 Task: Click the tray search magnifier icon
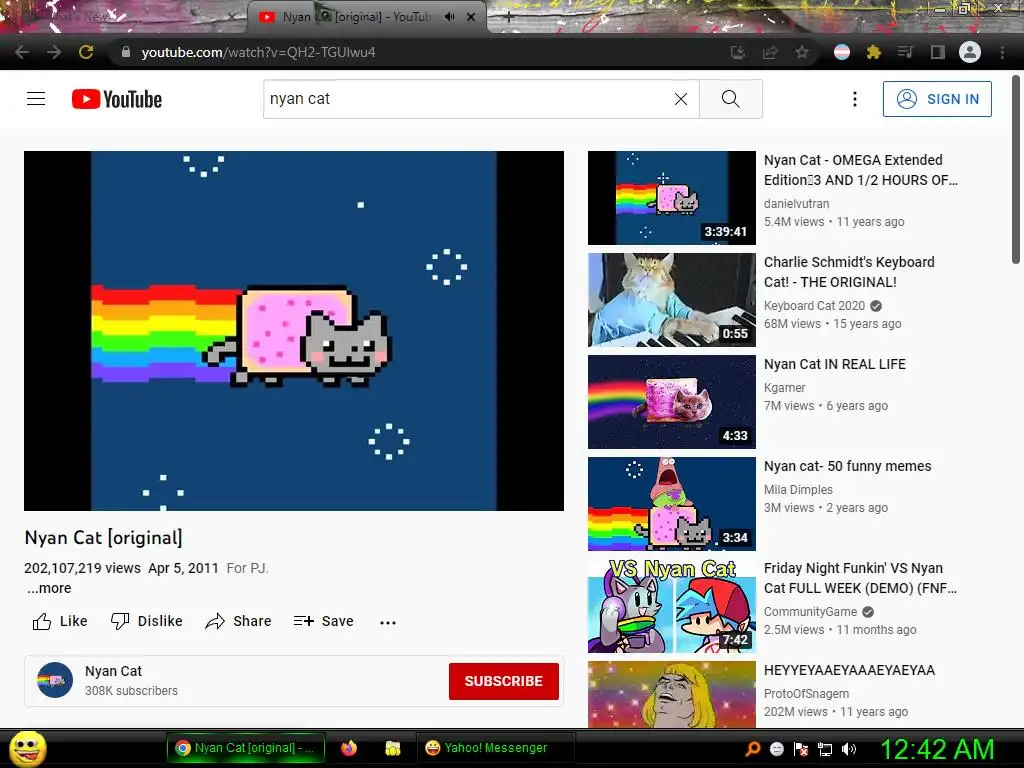click(x=753, y=749)
